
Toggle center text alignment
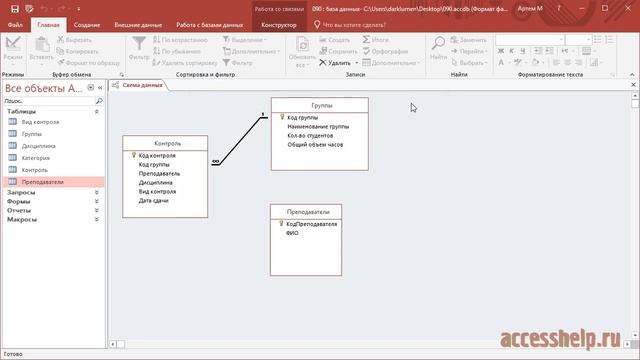click(x=568, y=62)
